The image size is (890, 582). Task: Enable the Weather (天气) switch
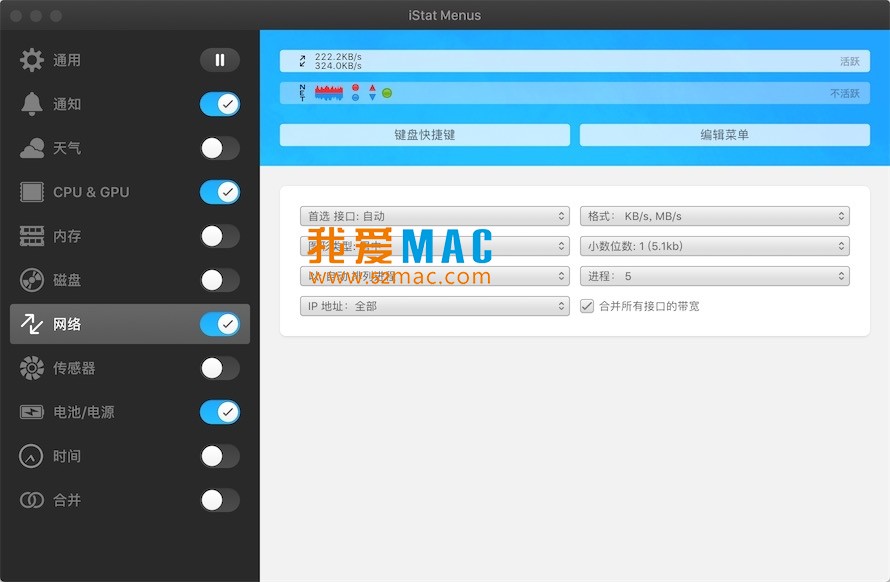coord(220,148)
